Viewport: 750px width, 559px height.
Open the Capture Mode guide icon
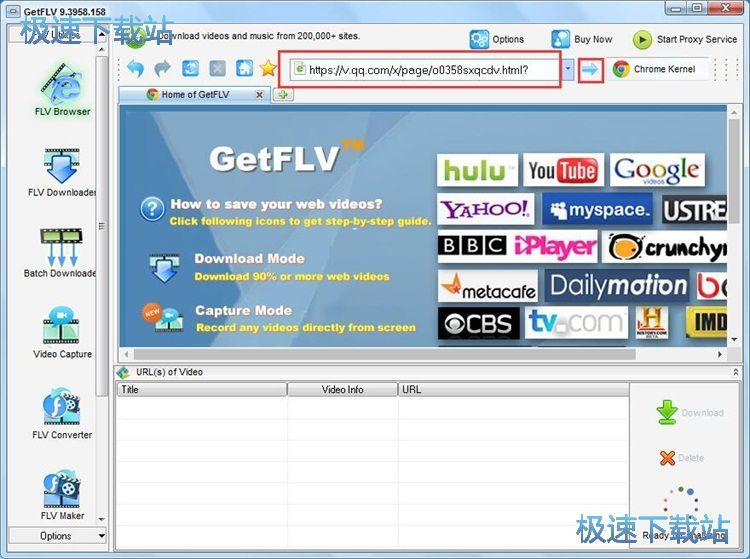[163, 318]
